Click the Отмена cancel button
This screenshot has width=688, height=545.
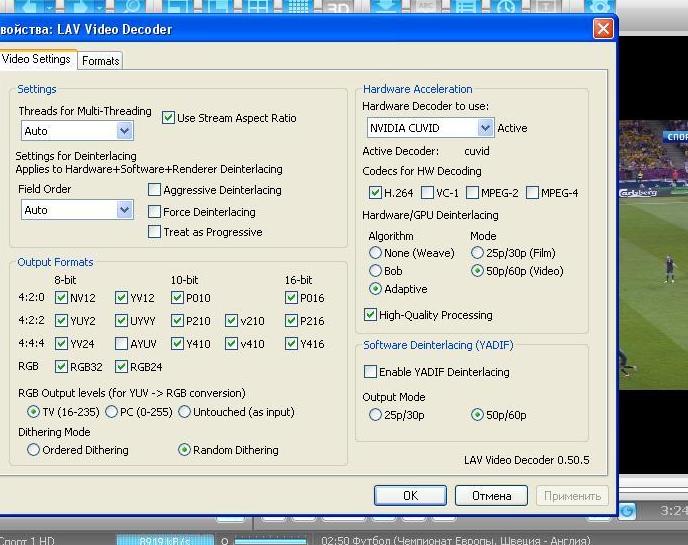pyautogui.click(x=491, y=495)
